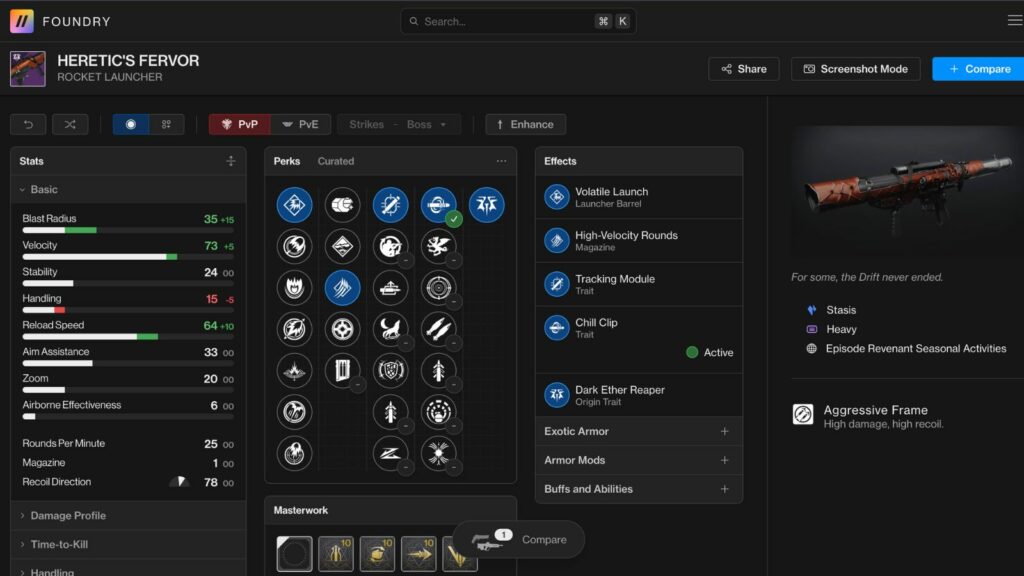Select the first-row second-column magazine perk icon

point(342,205)
